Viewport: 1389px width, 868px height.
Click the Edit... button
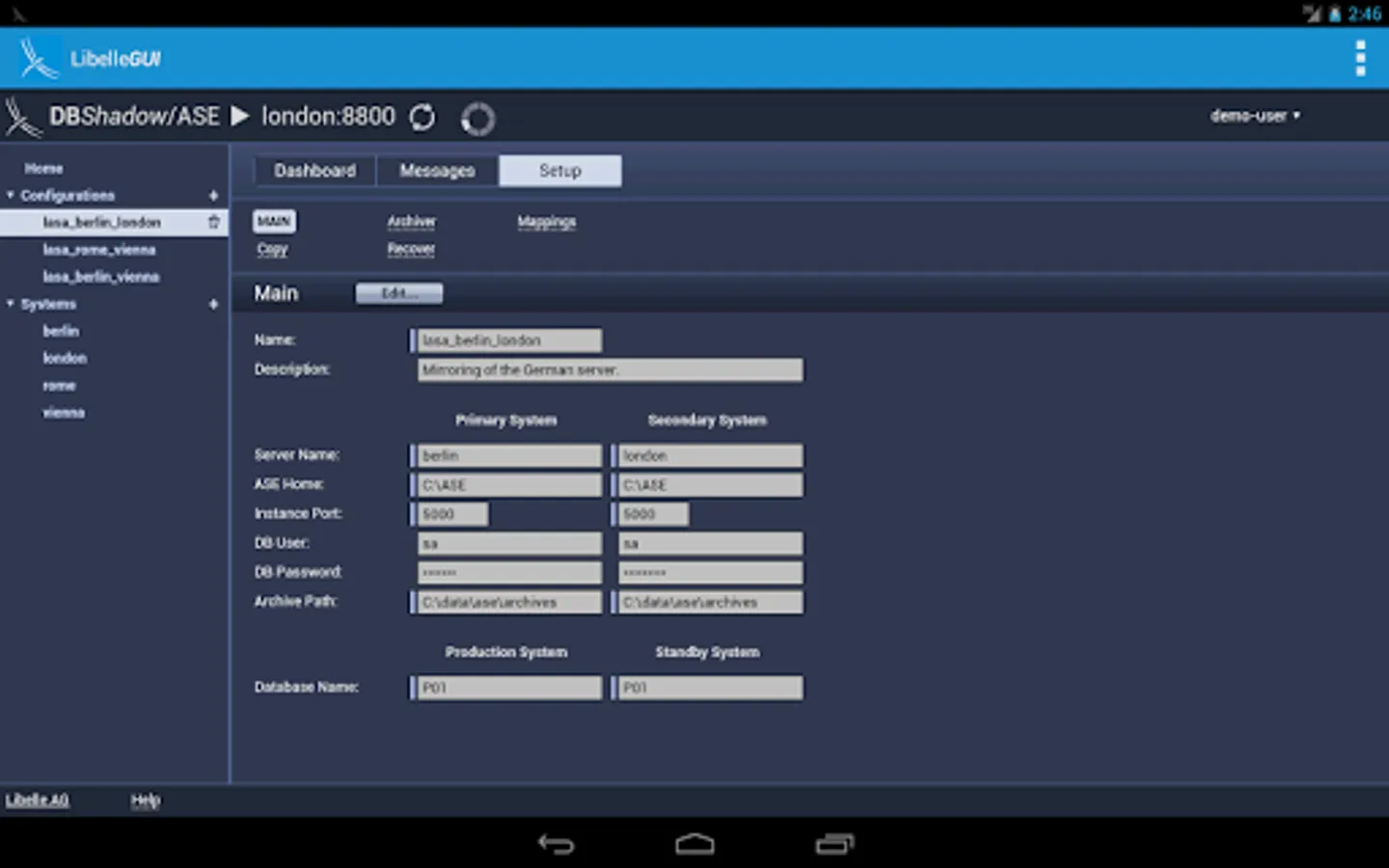399,293
